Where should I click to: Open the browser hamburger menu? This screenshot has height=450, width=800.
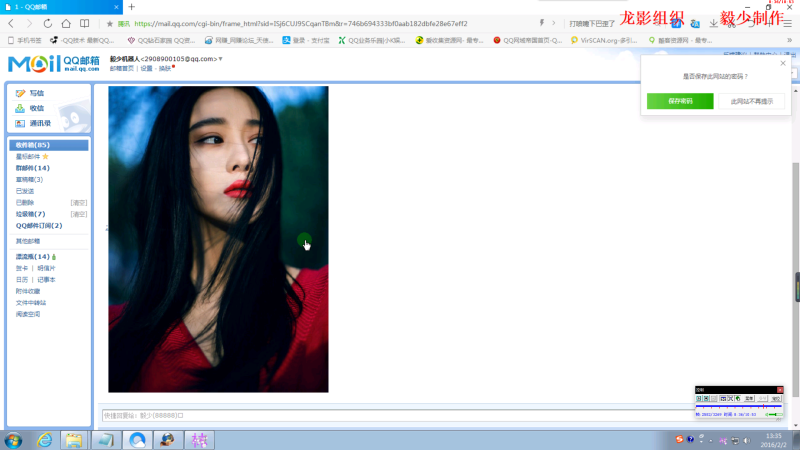(787, 22)
